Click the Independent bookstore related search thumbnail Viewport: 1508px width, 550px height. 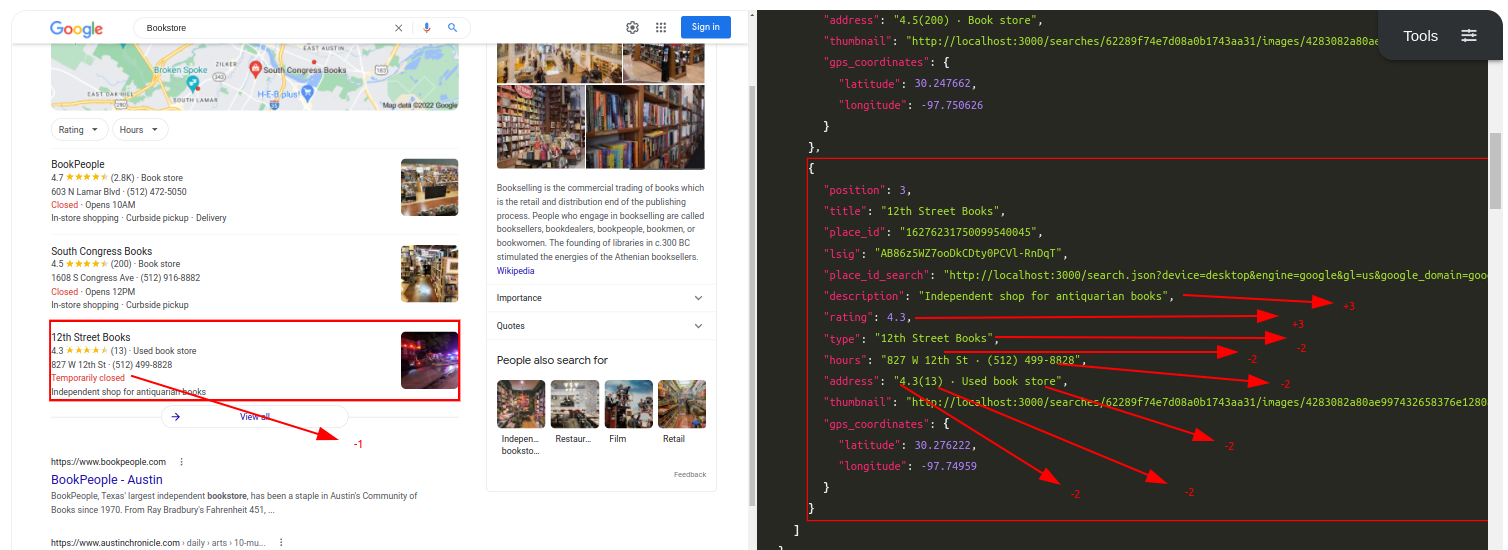click(x=521, y=404)
